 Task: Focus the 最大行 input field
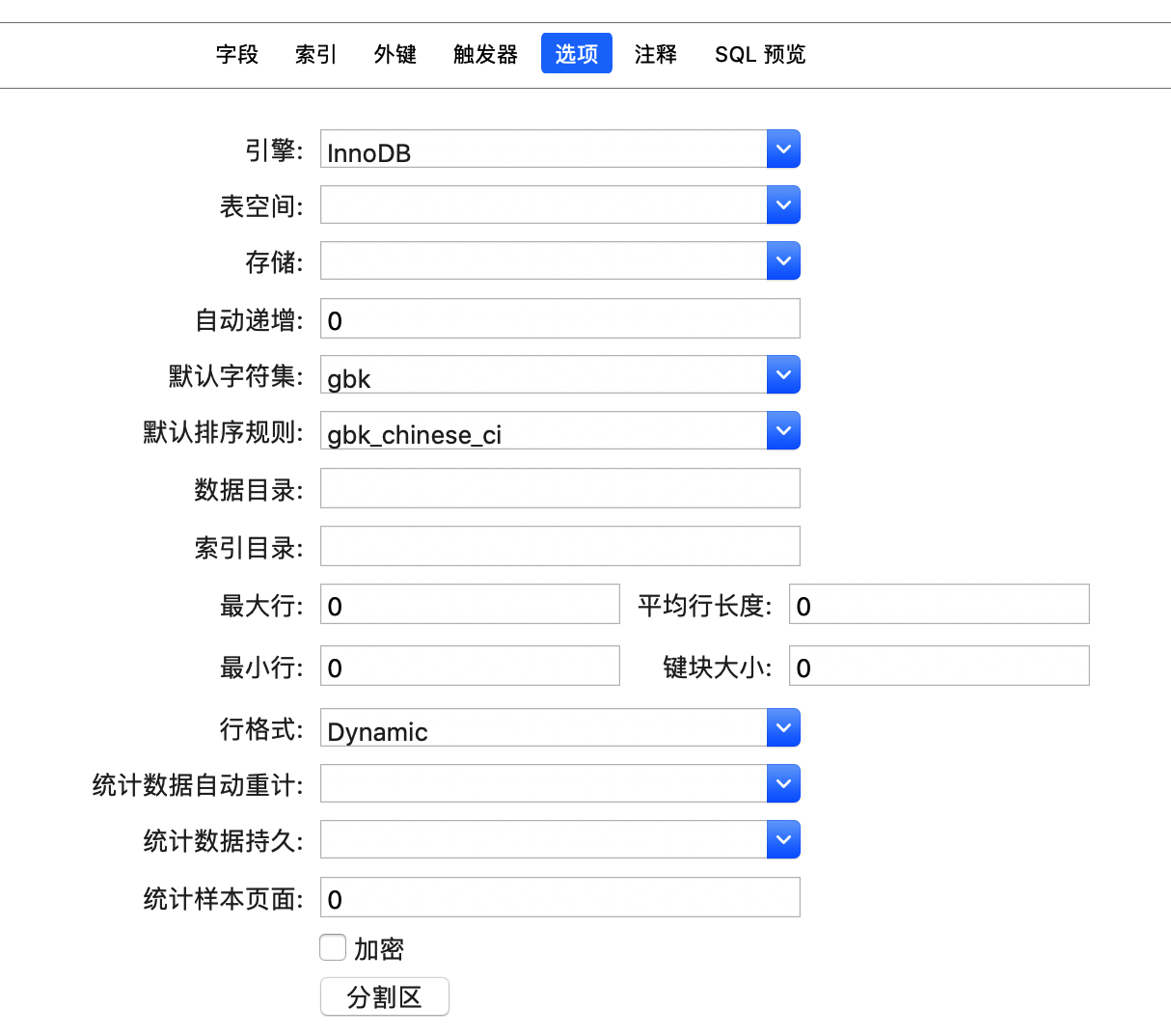point(470,604)
